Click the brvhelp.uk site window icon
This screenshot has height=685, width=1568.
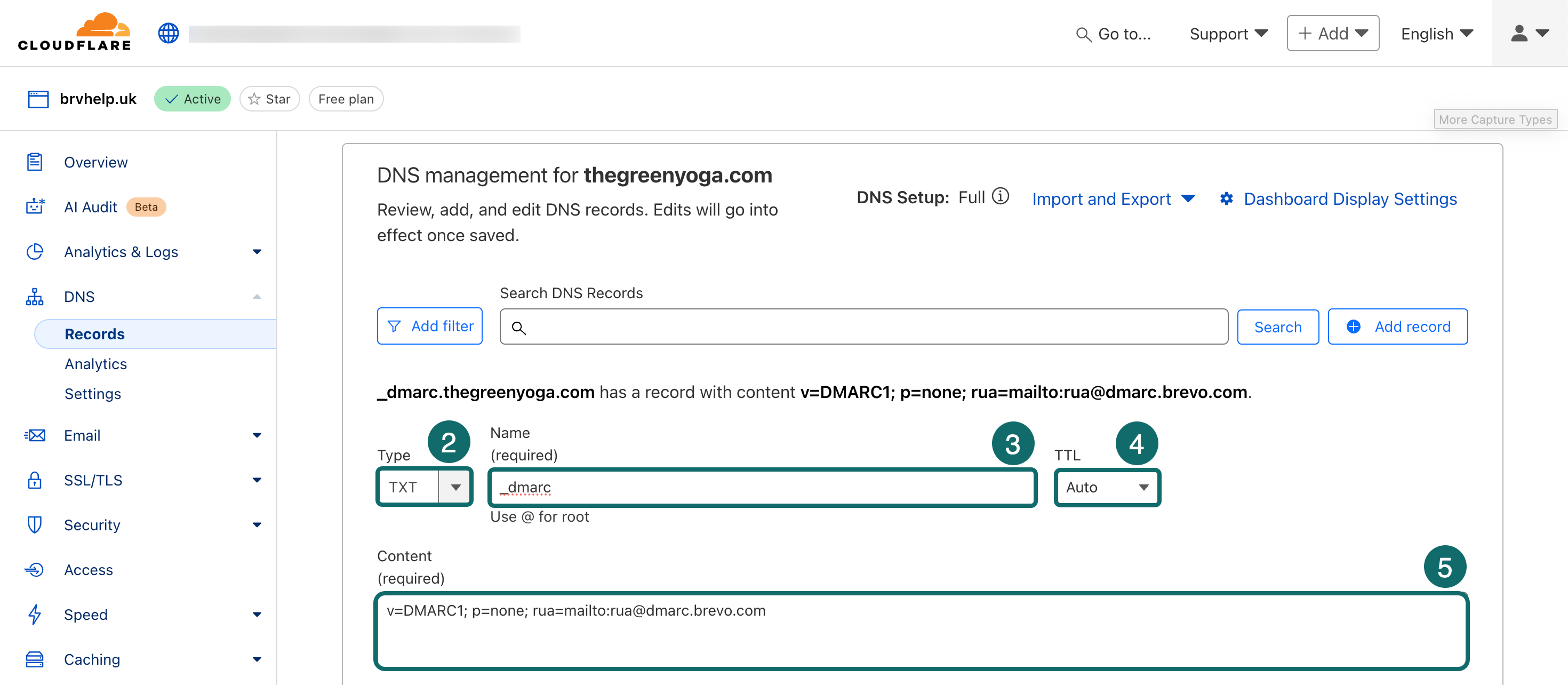(38, 99)
